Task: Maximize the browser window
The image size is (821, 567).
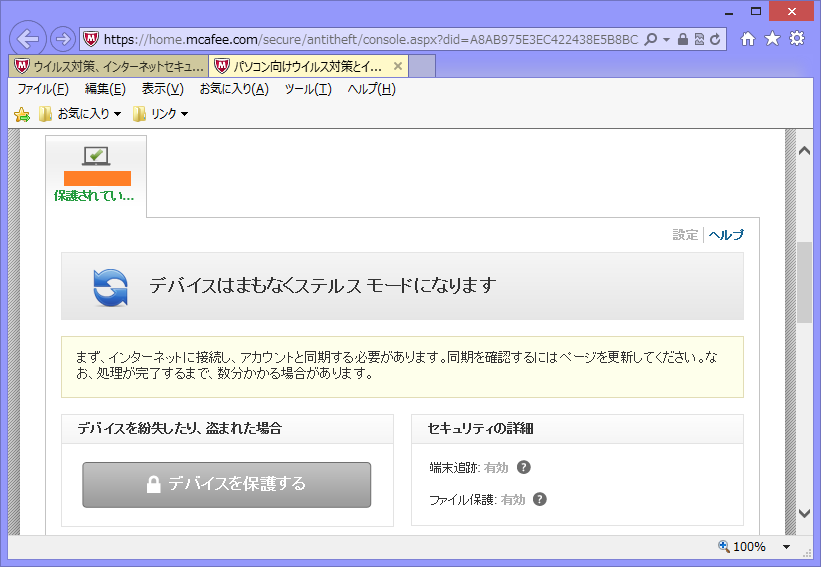Action: 756,12
